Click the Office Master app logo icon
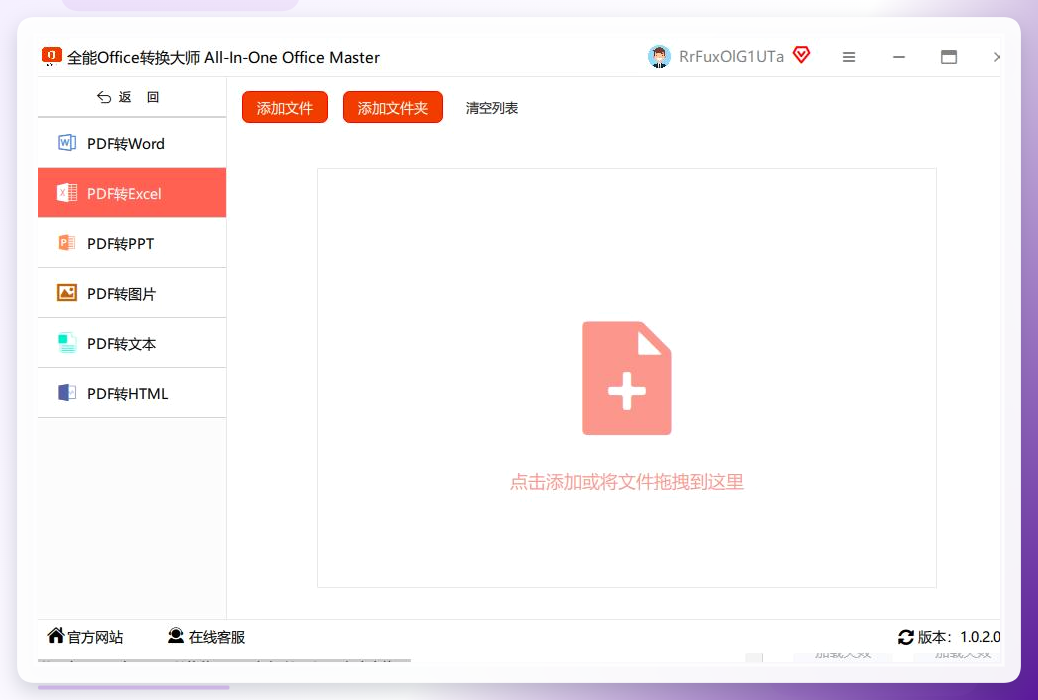 (x=52, y=56)
